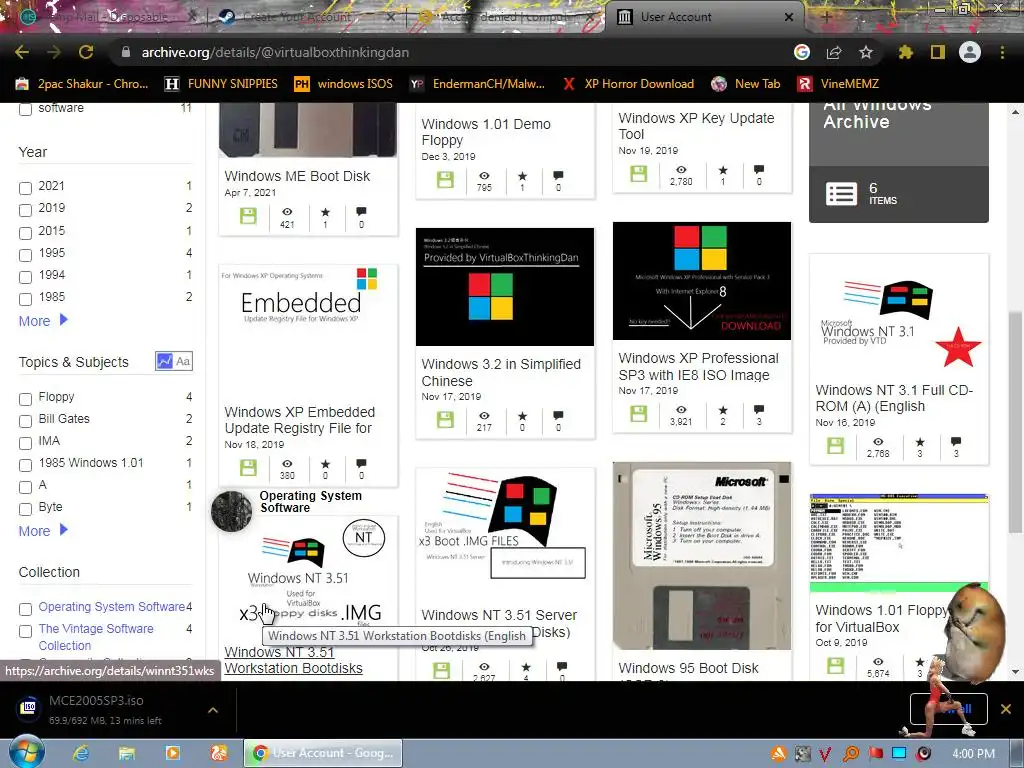Open Windows XP Professional SP3 thumbnail image

[701, 281]
